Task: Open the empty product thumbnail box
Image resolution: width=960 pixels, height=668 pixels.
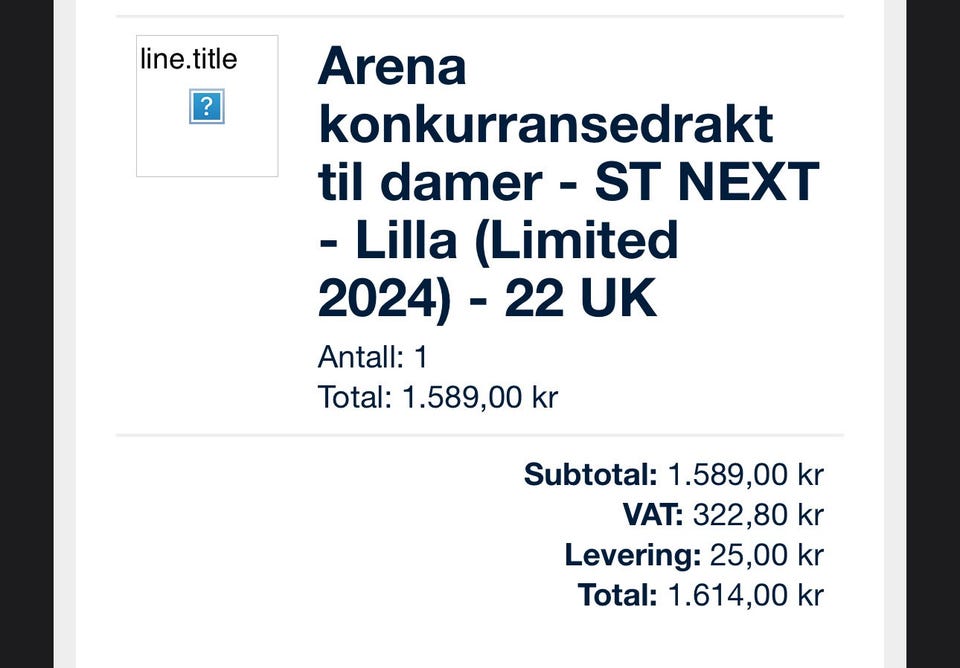Action: [x=207, y=148]
